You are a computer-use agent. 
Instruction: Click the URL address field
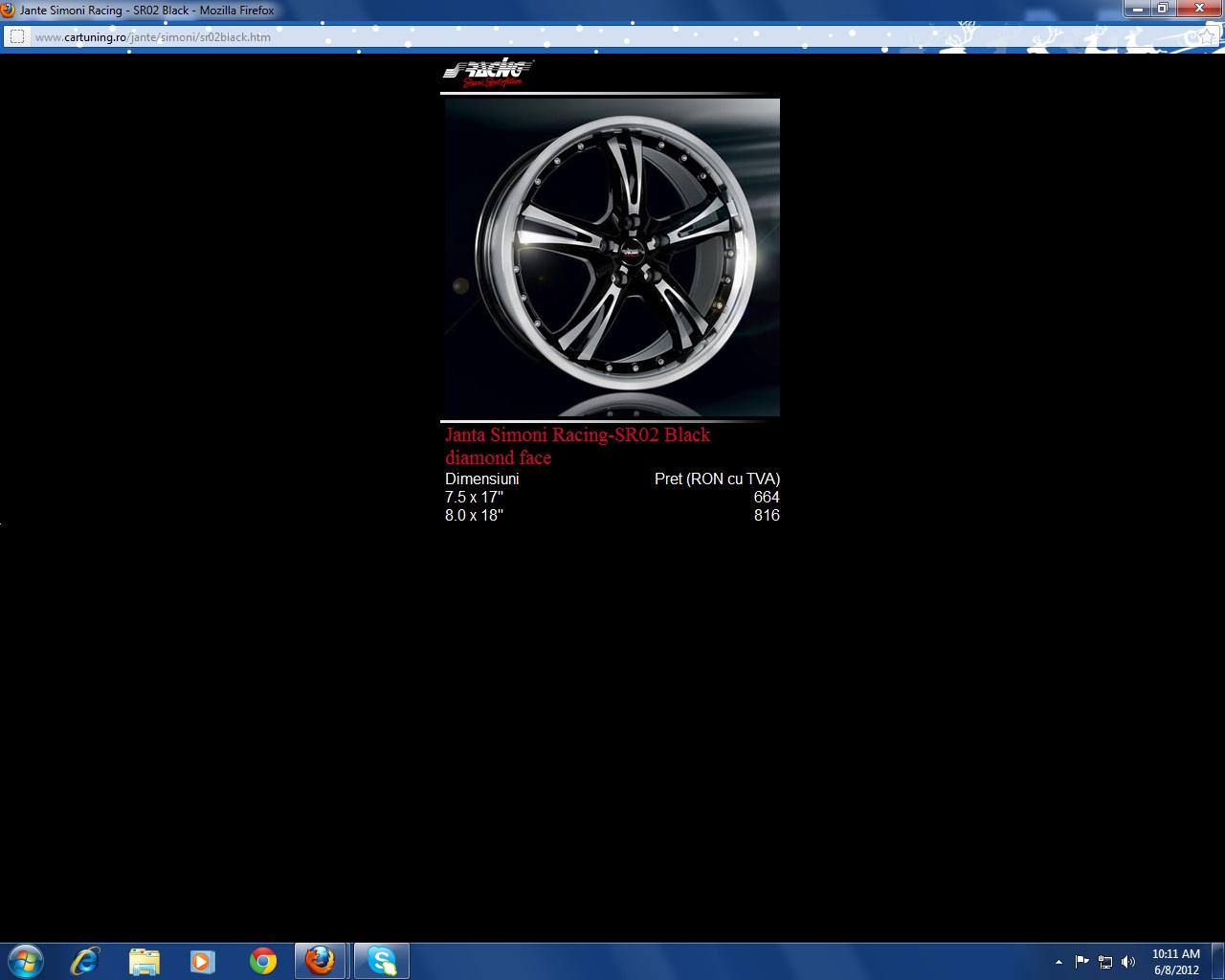[x=612, y=37]
